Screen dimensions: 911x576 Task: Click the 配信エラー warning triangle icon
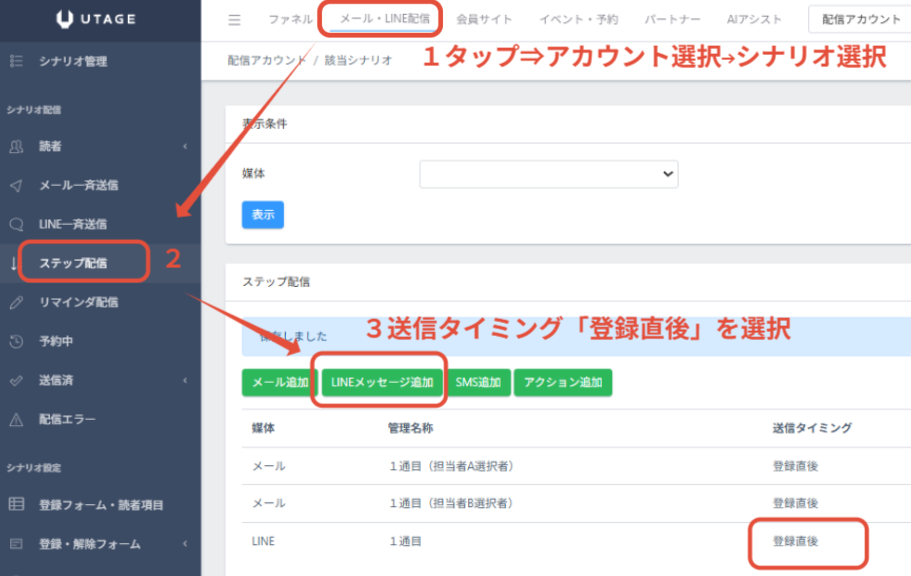click(16, 419)
